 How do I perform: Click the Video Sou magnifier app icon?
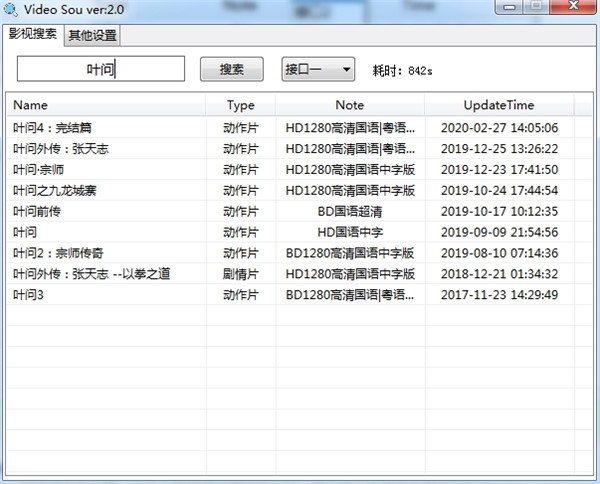point(10,9)
